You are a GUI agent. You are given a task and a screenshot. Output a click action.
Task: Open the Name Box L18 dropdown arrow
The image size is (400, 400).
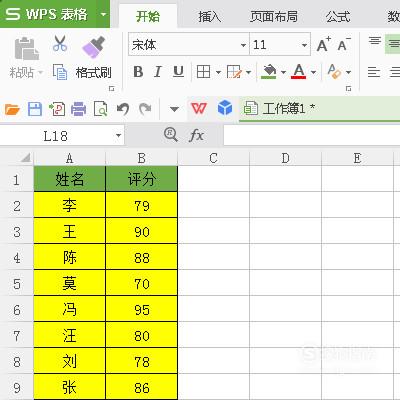pyautogui.click(x=118, y=136)
